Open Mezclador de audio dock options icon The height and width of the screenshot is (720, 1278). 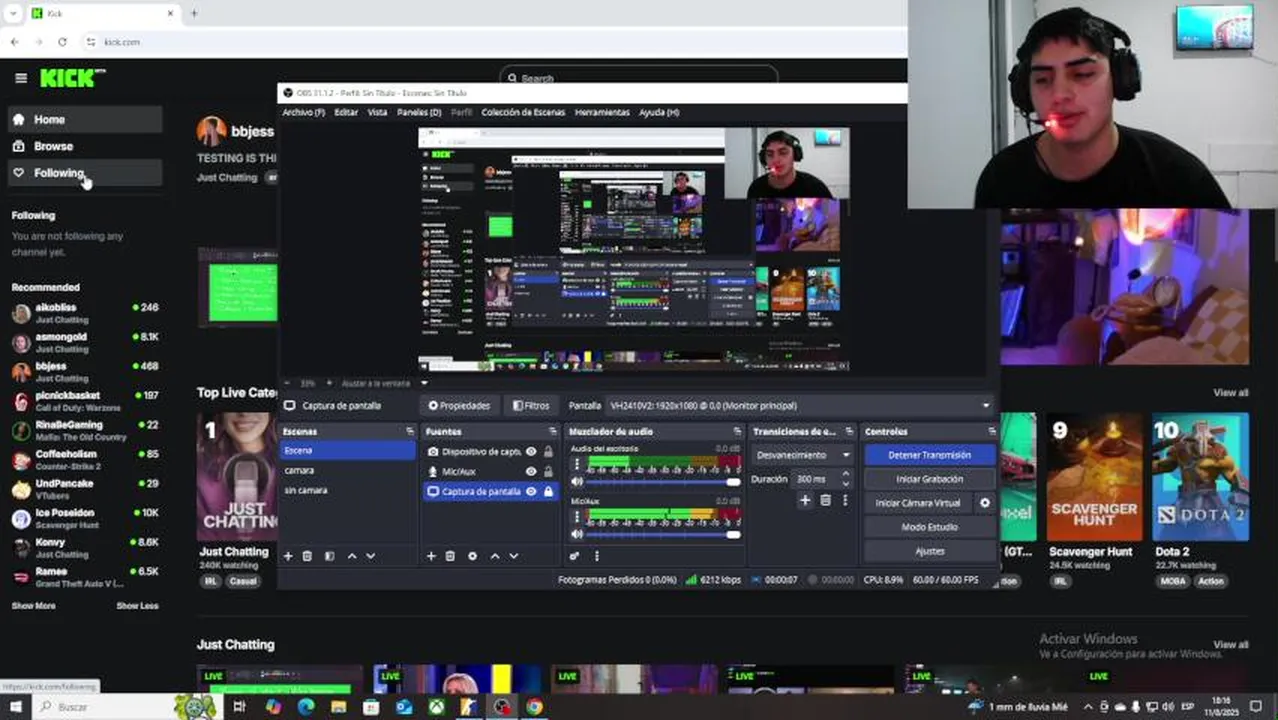(737, 432)
